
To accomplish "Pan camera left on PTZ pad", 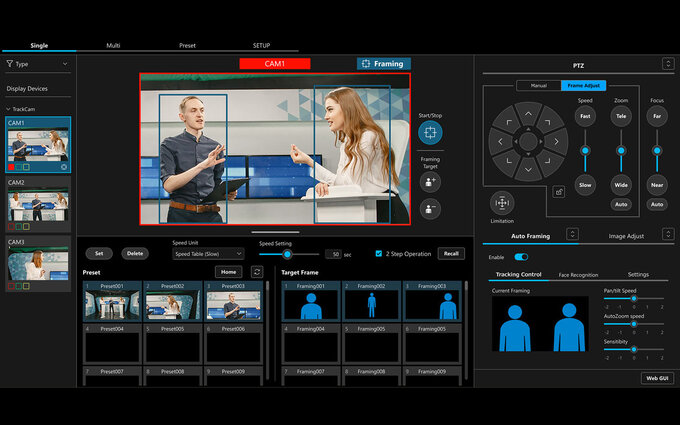I will pos(500,141).
